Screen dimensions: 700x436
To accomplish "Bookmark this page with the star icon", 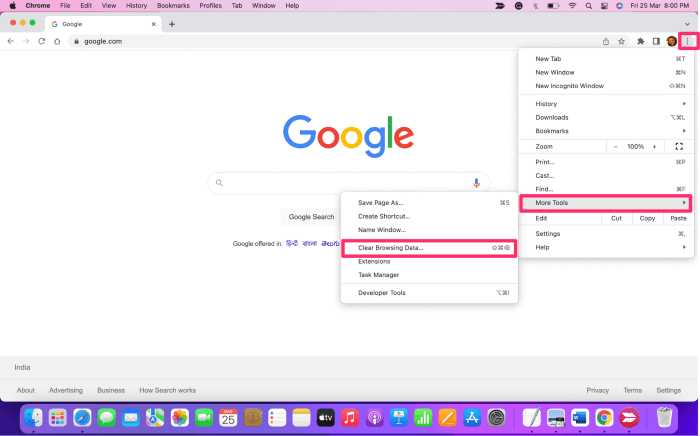I will tap(621, 42).
